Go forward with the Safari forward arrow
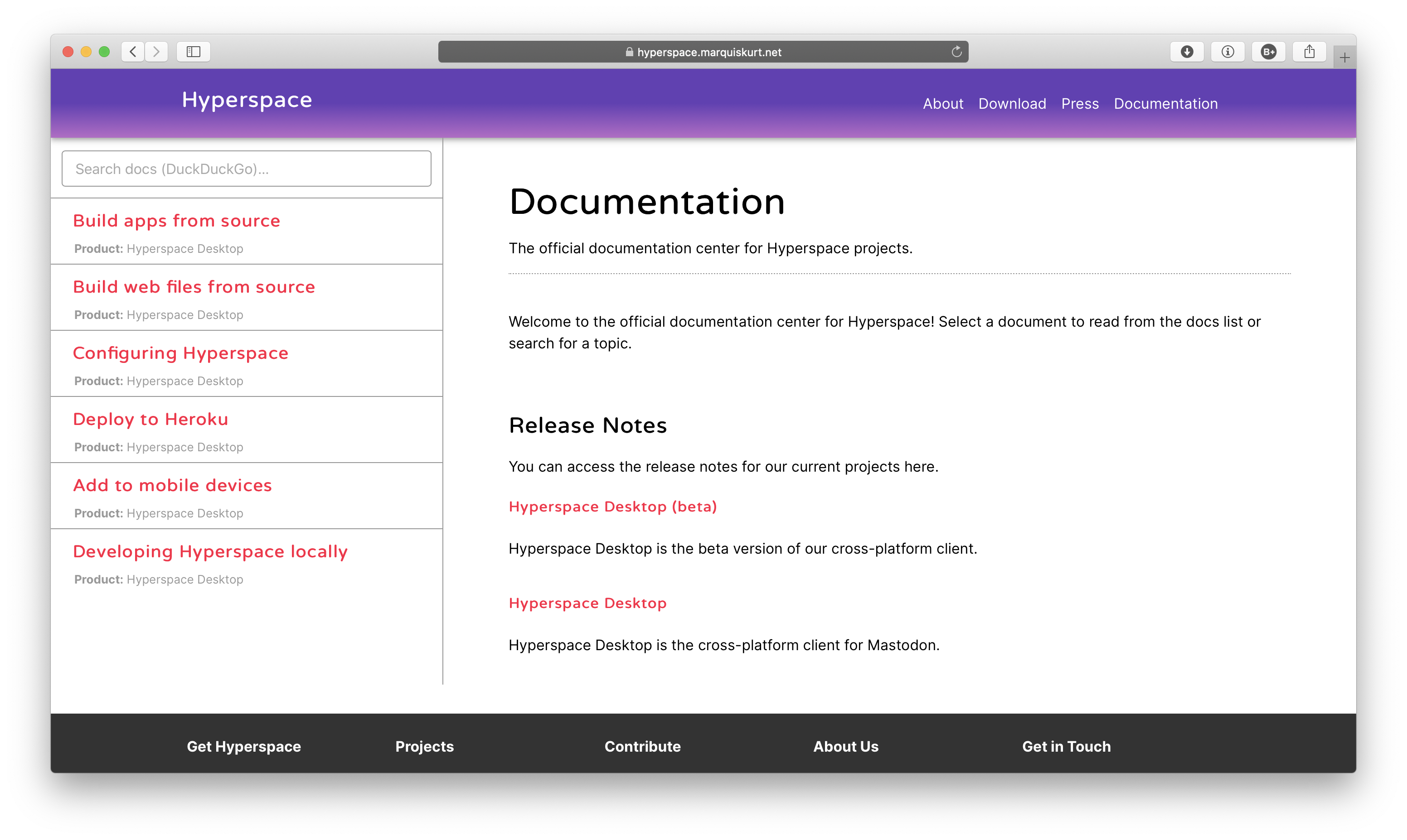The height and width of the screenshot is (840, 1407). point(156,52)
